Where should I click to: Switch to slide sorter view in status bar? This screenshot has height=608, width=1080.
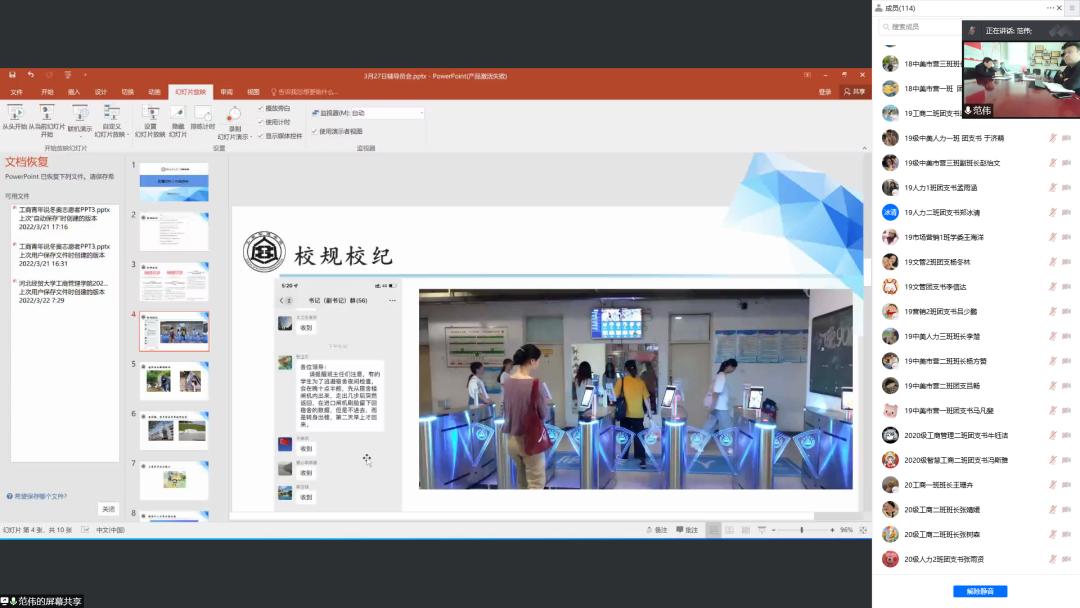coord(732,530)
